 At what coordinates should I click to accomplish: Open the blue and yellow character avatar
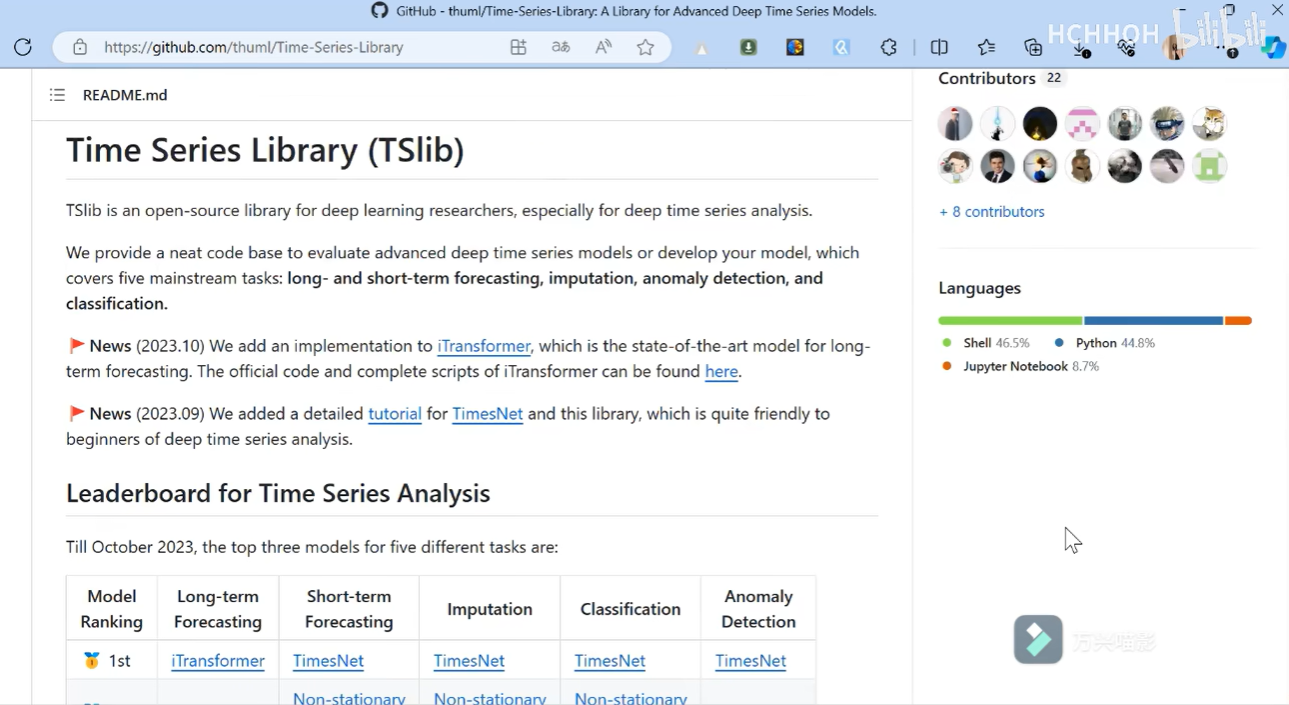(1040, 166)
